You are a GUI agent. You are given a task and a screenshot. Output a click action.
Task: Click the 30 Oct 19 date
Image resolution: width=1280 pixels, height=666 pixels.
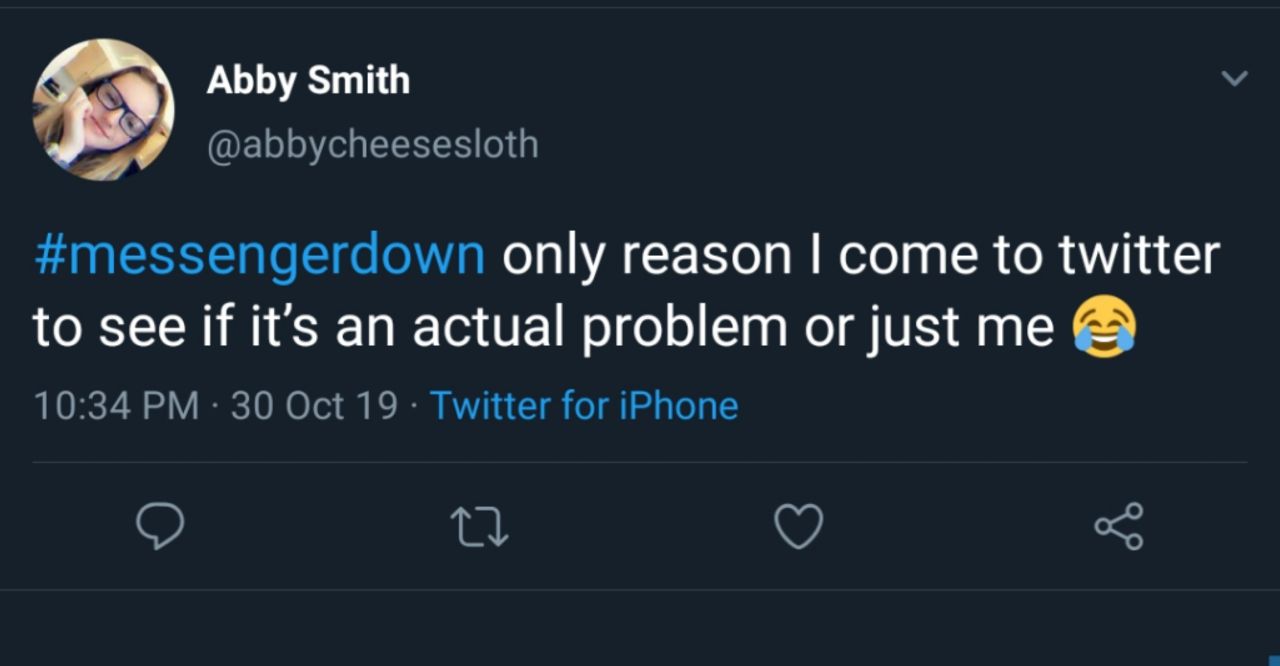coord(314,406)
